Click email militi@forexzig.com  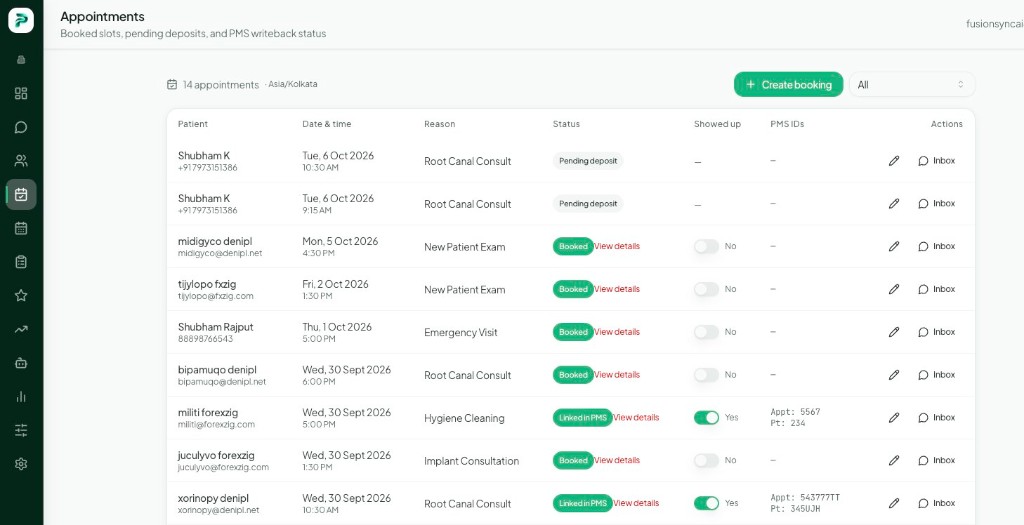point(216,424)
